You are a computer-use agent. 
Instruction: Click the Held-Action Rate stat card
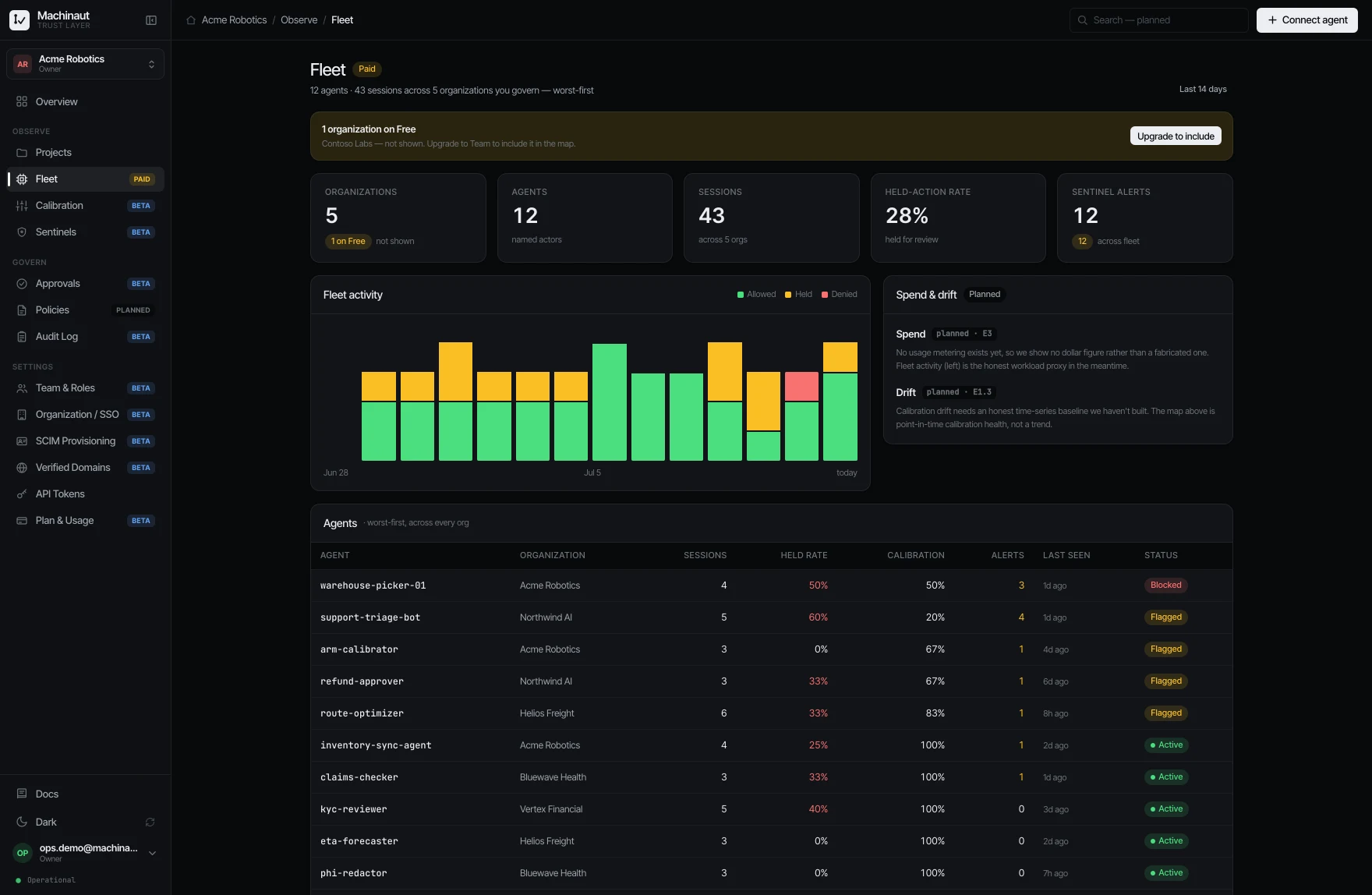958,218
